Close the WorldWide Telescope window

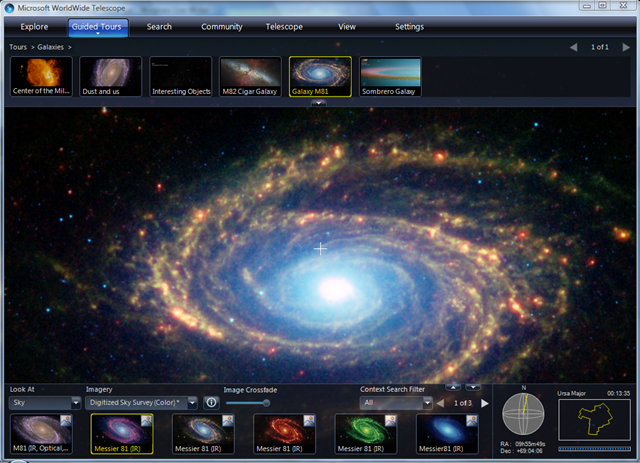pos(623,5)
